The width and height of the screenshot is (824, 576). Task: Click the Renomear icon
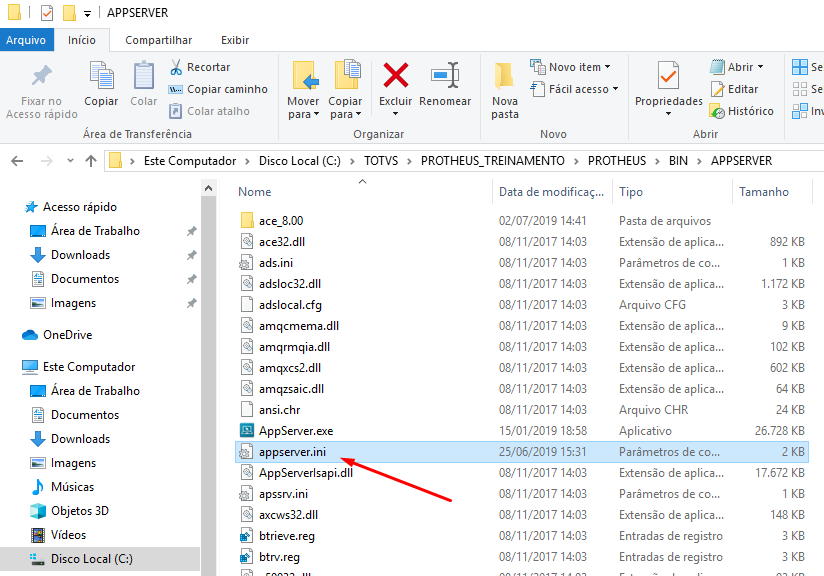[x=445, y=75]
